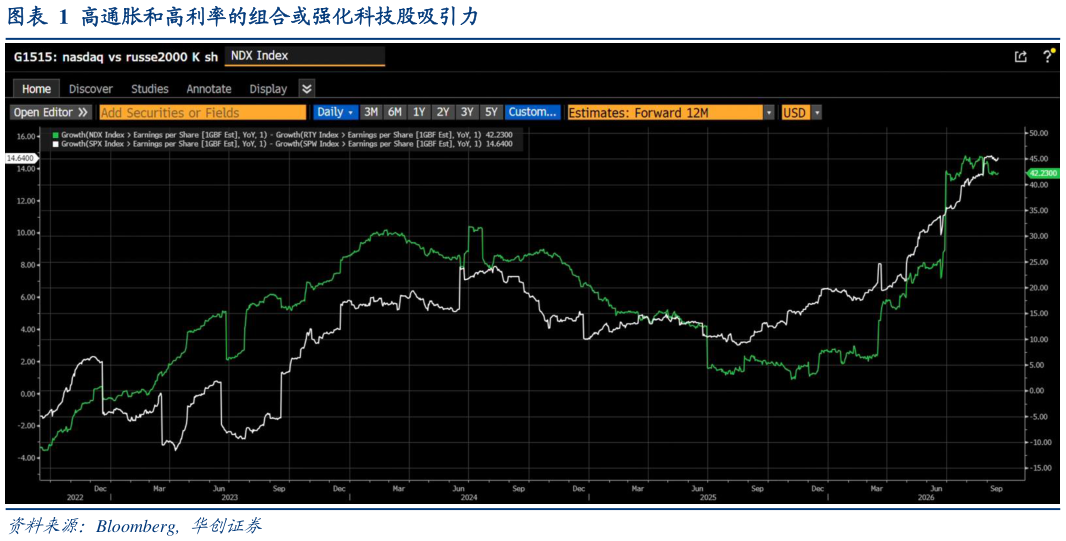
Task: Open the USD currency dropdown arrow
Action: pyautogui.click(x=816, y=112)
